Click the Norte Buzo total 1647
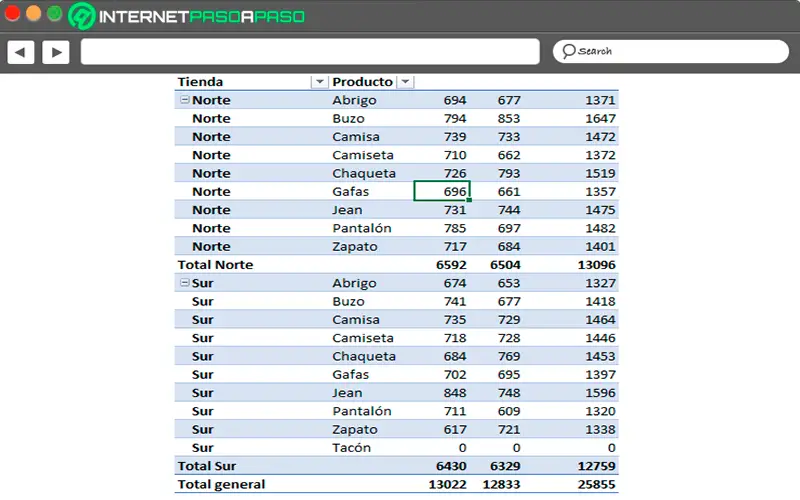The image size is (800, 500). pos(601,118)
